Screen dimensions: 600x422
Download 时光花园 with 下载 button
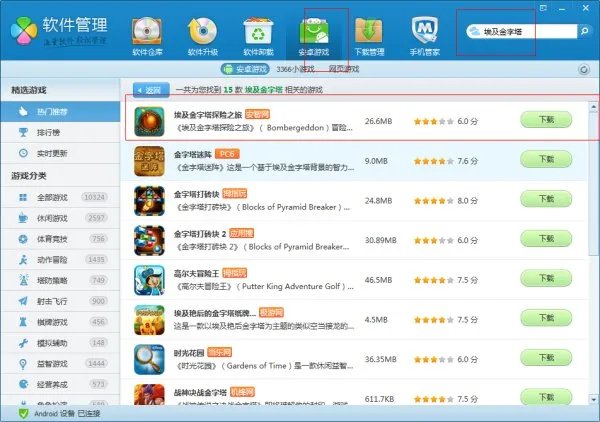[x=546, y=358]
